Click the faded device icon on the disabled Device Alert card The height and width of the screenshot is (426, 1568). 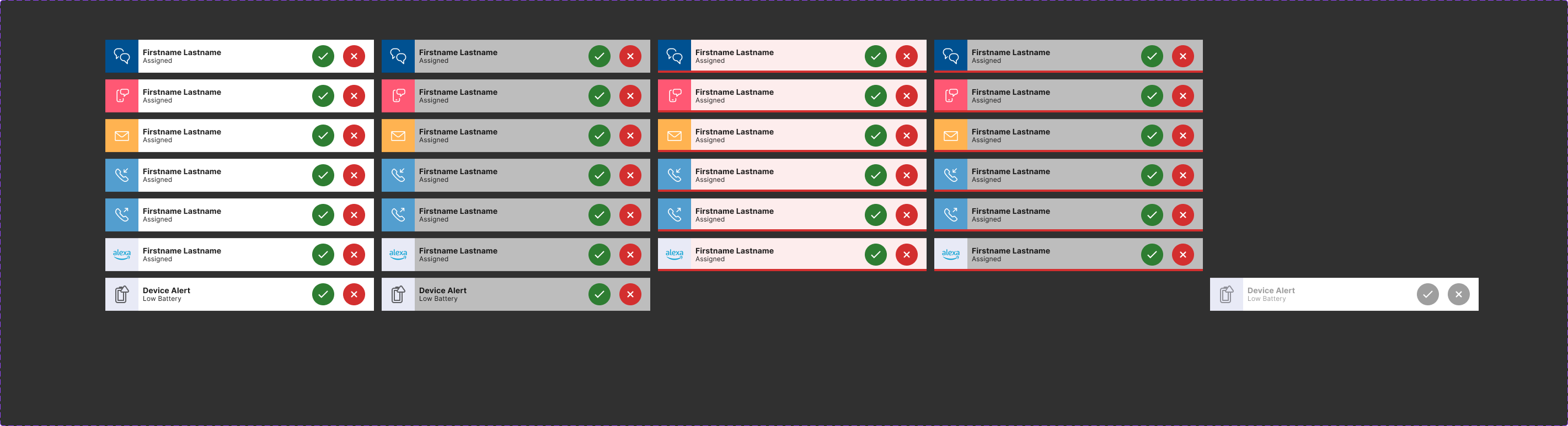point(1227,294)
